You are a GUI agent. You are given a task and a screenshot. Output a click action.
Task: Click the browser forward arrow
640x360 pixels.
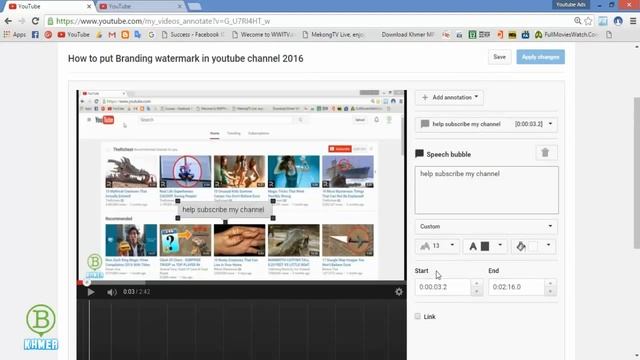[22, 21]
